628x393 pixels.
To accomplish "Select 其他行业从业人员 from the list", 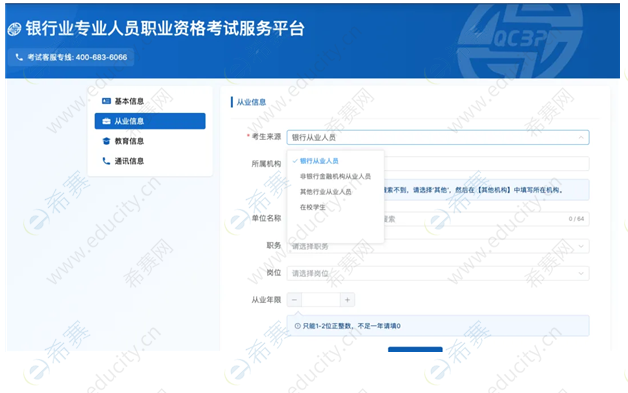I will pyautogui.click(x=326, y=192).
